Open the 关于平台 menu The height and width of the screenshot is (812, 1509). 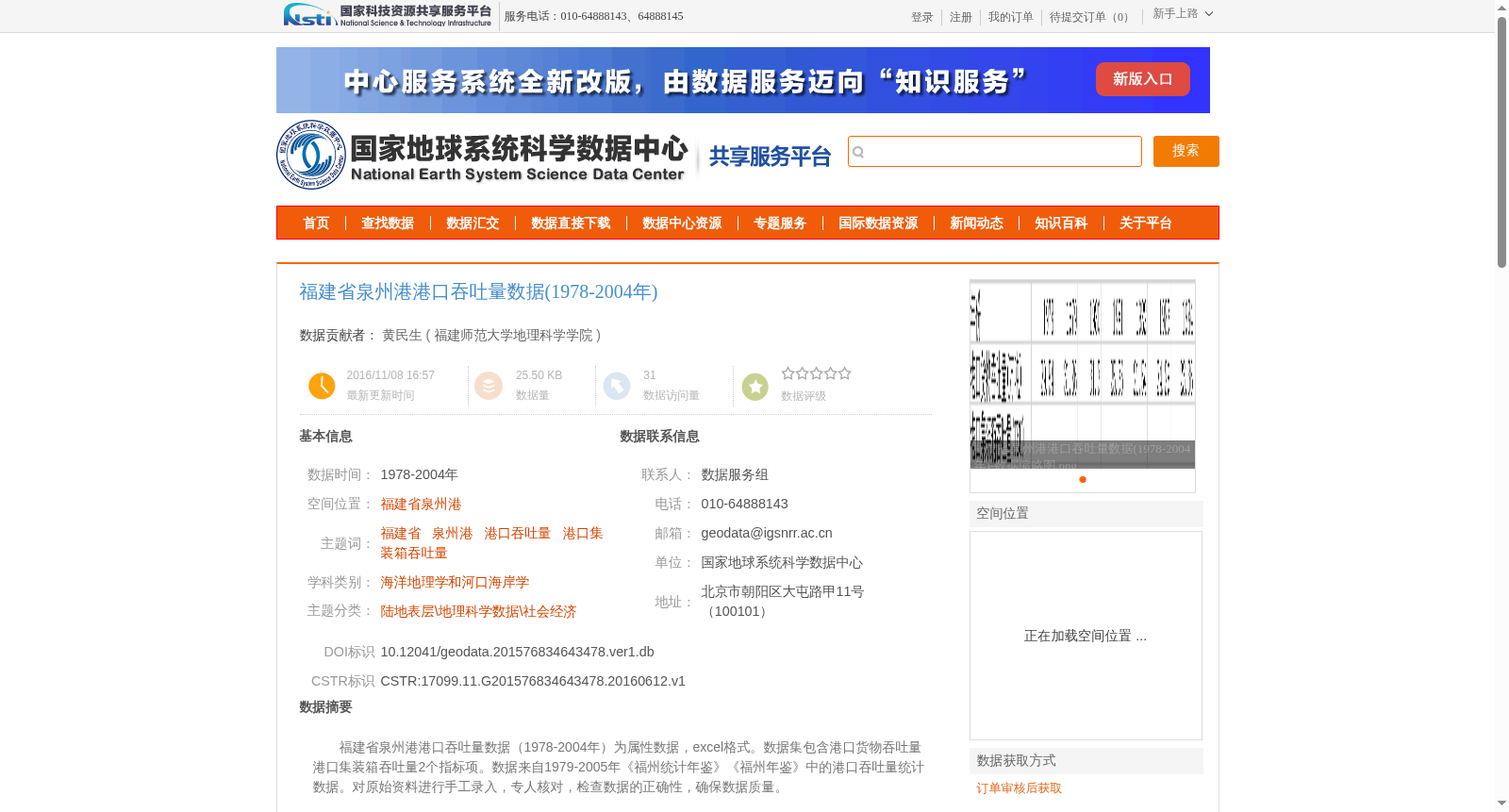coord(1146,224)
